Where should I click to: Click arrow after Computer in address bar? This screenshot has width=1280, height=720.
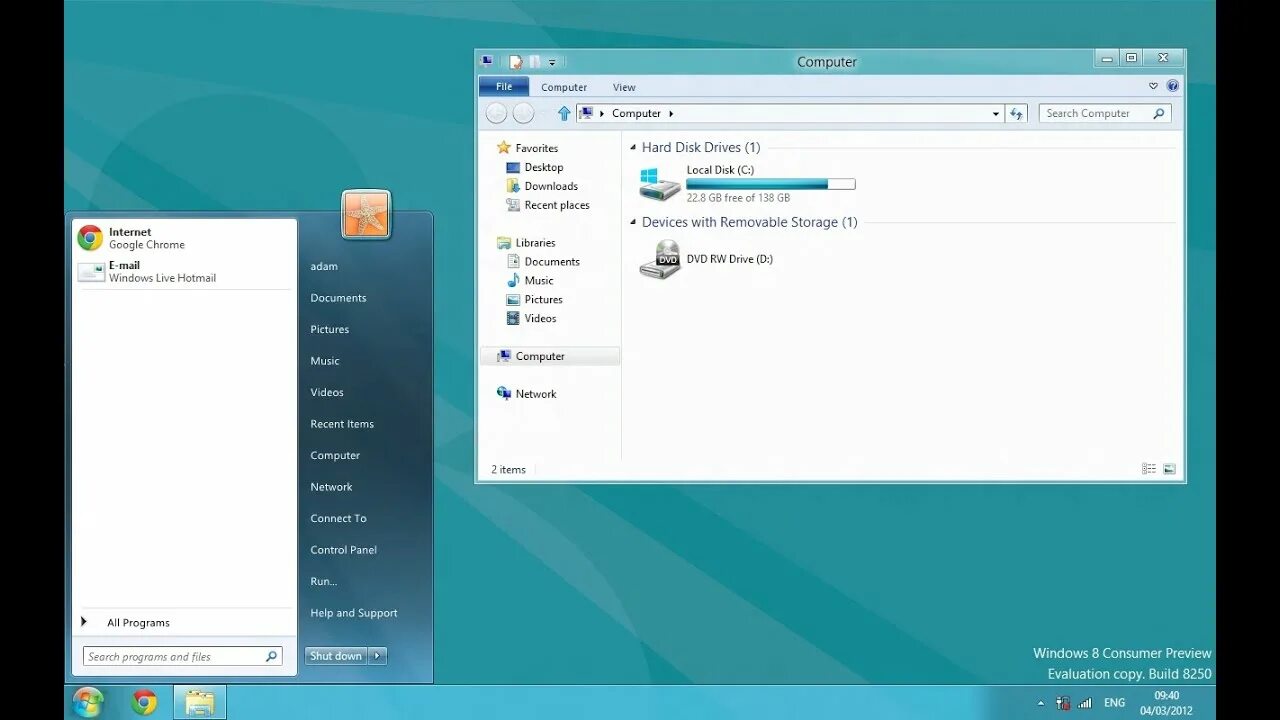671,114
